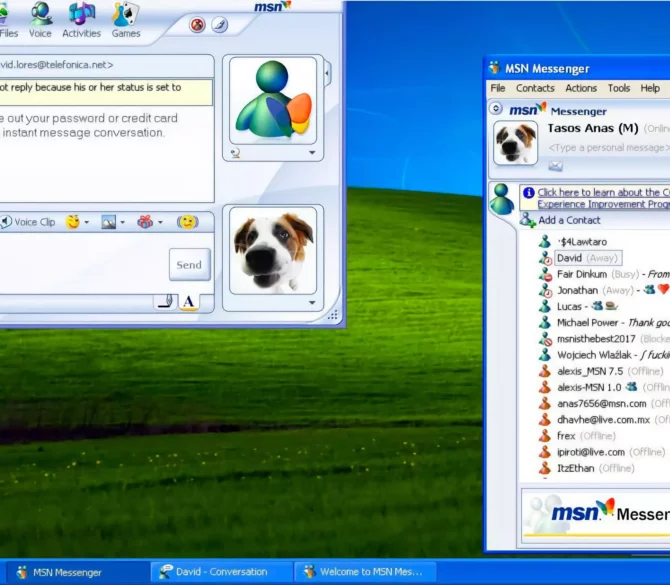670x585 pixels.
Task: Click the webcam icon under contact picture
Action: [235, 153]
